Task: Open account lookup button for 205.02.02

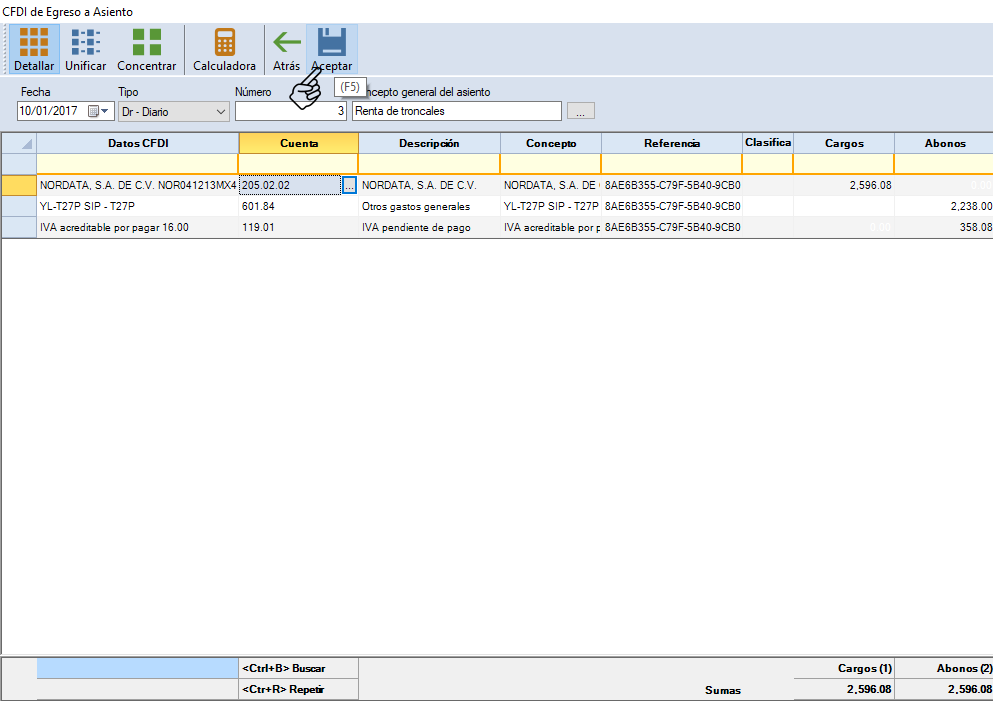Action: (349, 185)
